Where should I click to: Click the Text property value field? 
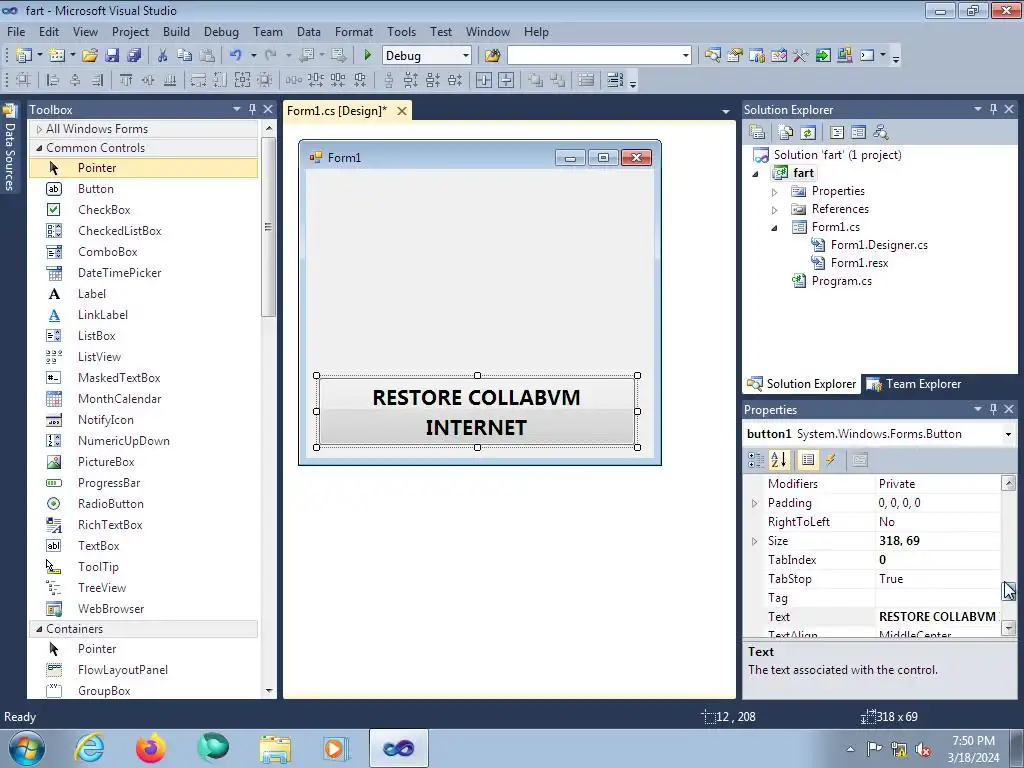(937, 616)
